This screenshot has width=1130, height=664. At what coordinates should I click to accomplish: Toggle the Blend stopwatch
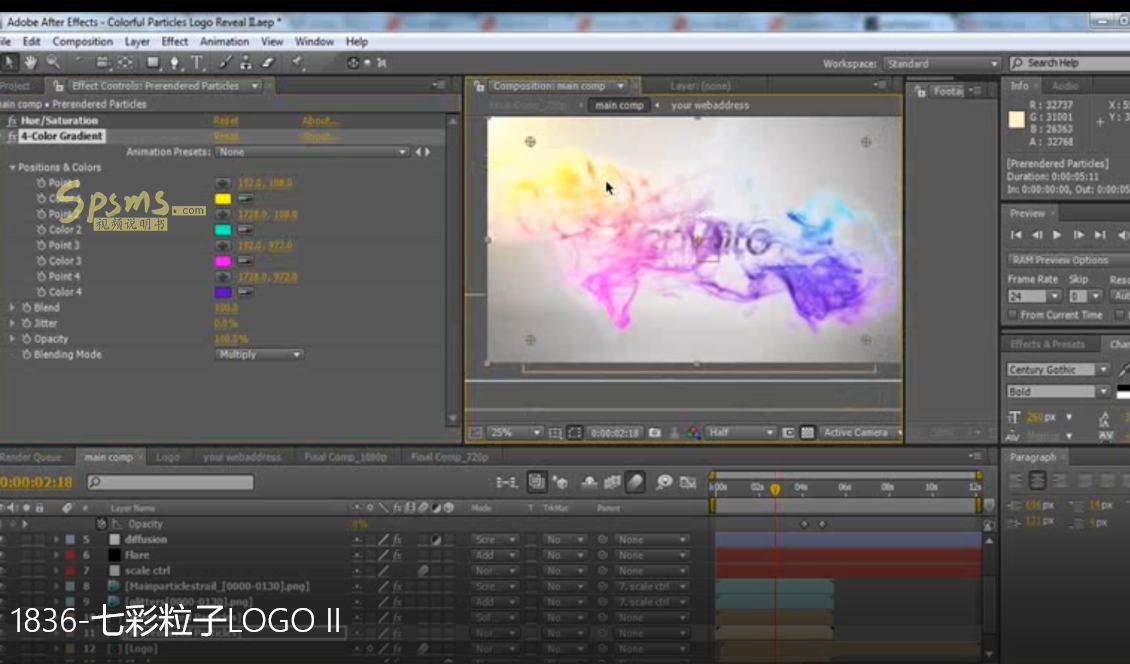27,308
